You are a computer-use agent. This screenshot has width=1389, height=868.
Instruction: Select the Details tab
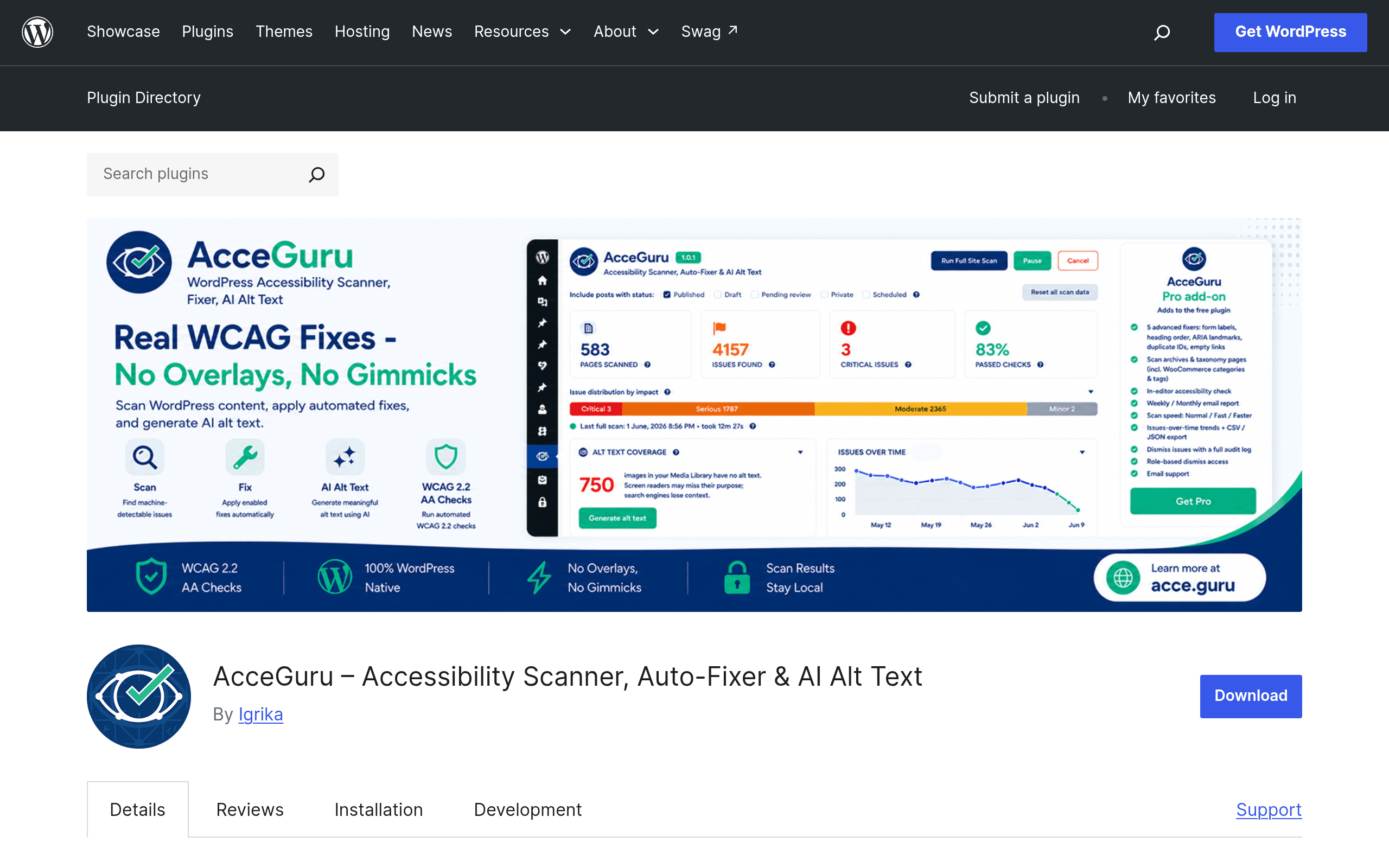[138, 809]
